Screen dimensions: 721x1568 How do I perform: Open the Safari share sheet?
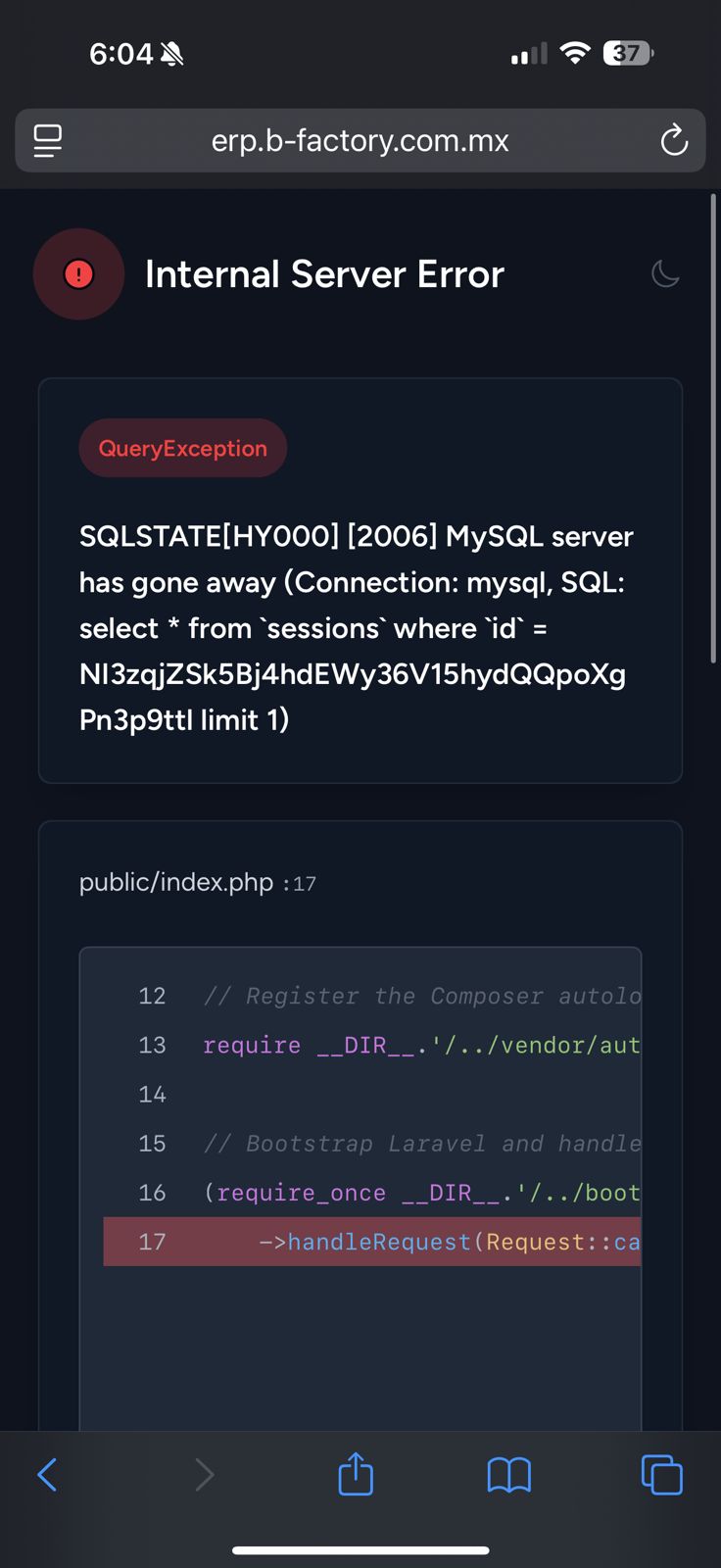356,1473
